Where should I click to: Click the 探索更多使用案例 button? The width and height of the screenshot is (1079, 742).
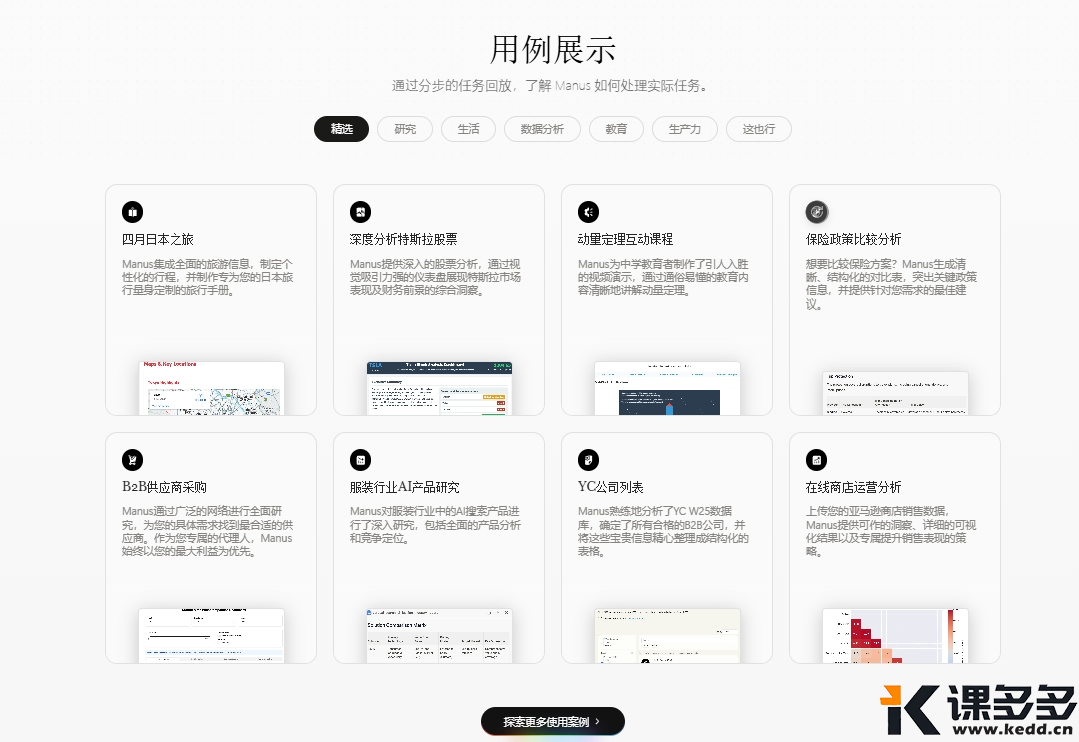coord(552,720)
